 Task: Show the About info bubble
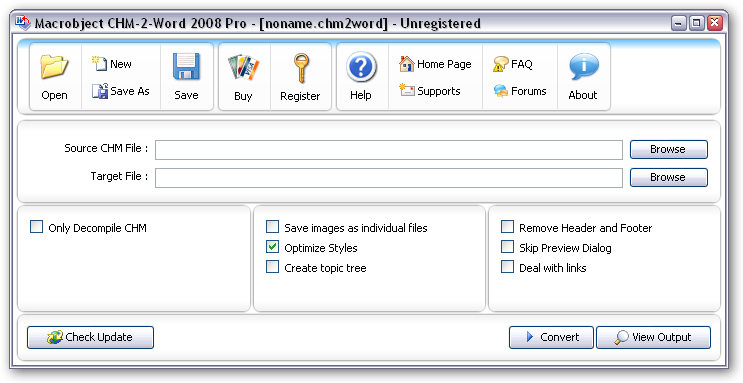pos(583,66)
